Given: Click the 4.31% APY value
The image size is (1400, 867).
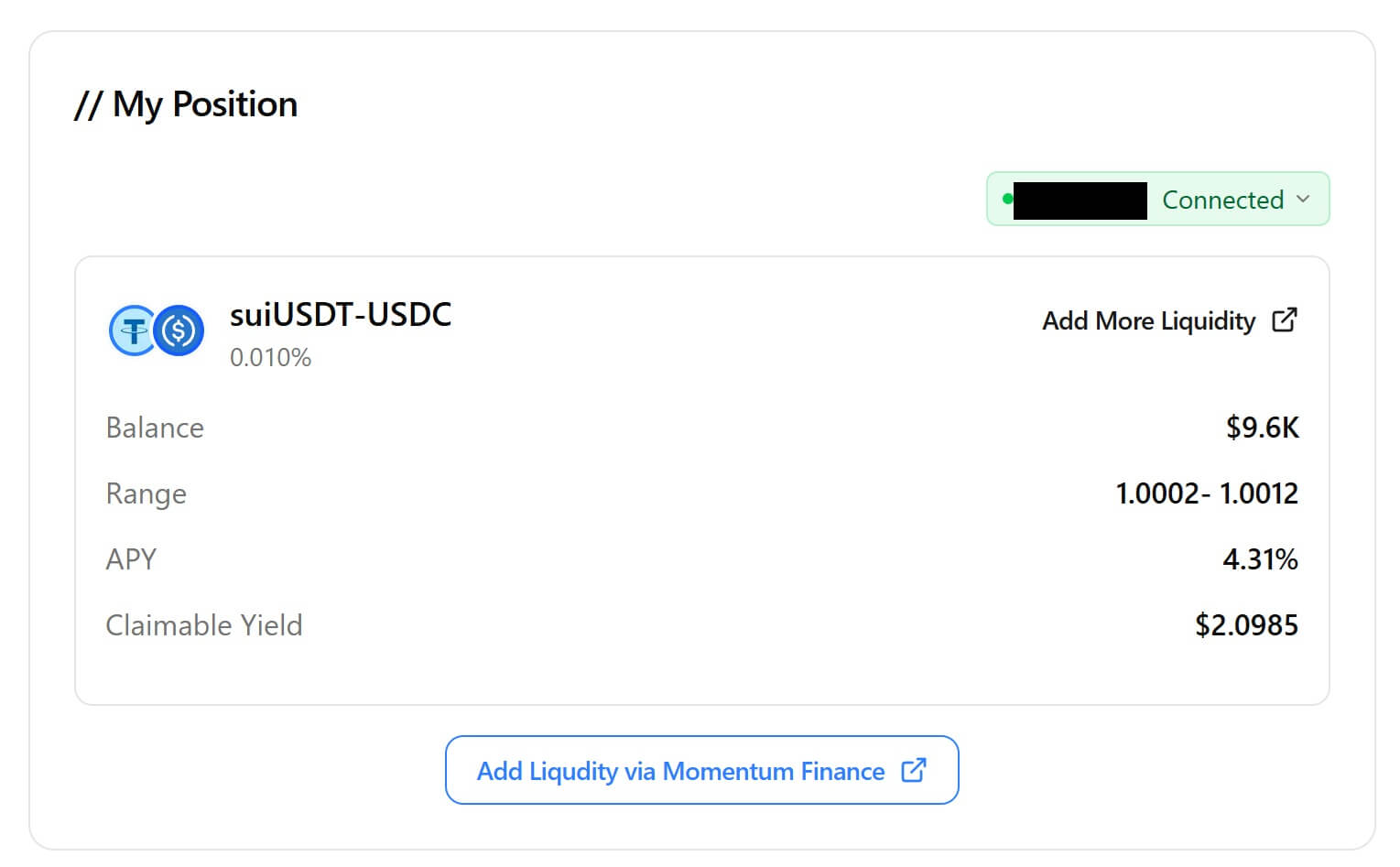Looking at the screenshot, I should (1260, 559).
